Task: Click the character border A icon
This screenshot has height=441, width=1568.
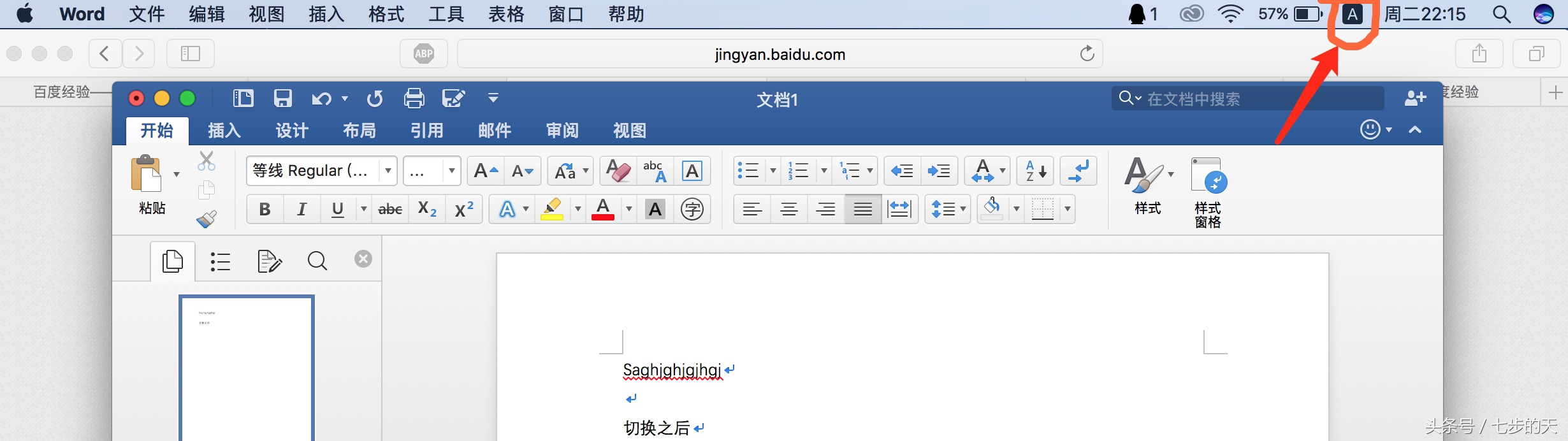Action: (692, 171)
